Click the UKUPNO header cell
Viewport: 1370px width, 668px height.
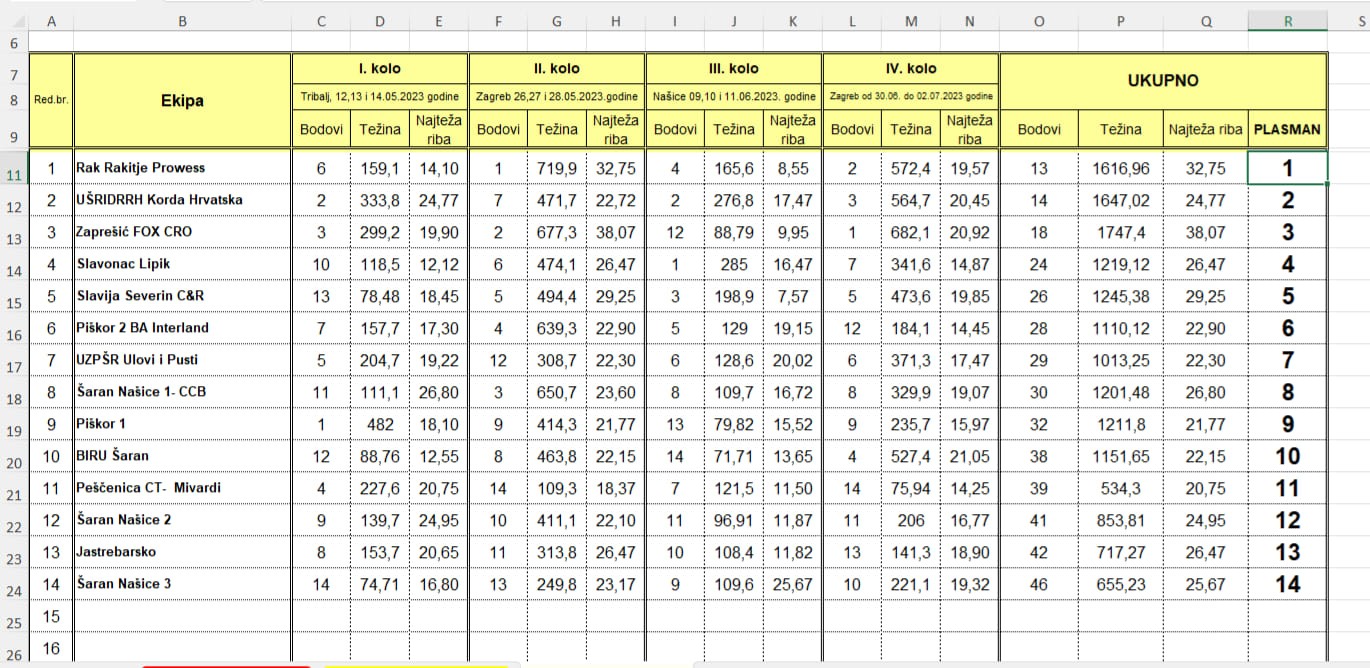click(1163, 80)
